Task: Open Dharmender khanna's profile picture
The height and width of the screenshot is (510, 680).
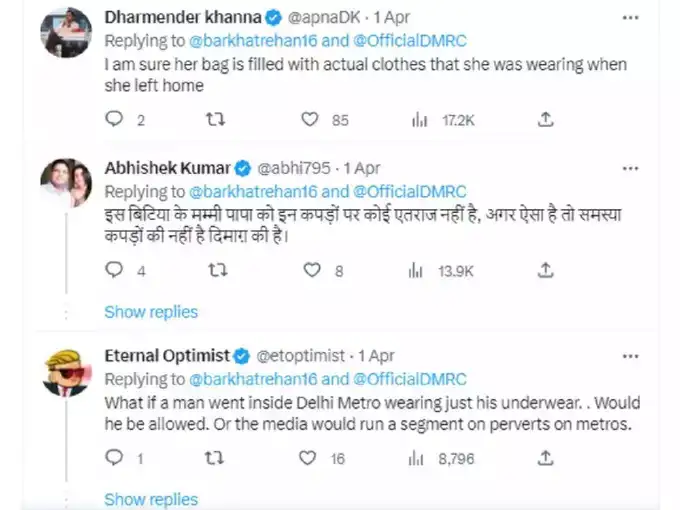Action: point(66,36)
